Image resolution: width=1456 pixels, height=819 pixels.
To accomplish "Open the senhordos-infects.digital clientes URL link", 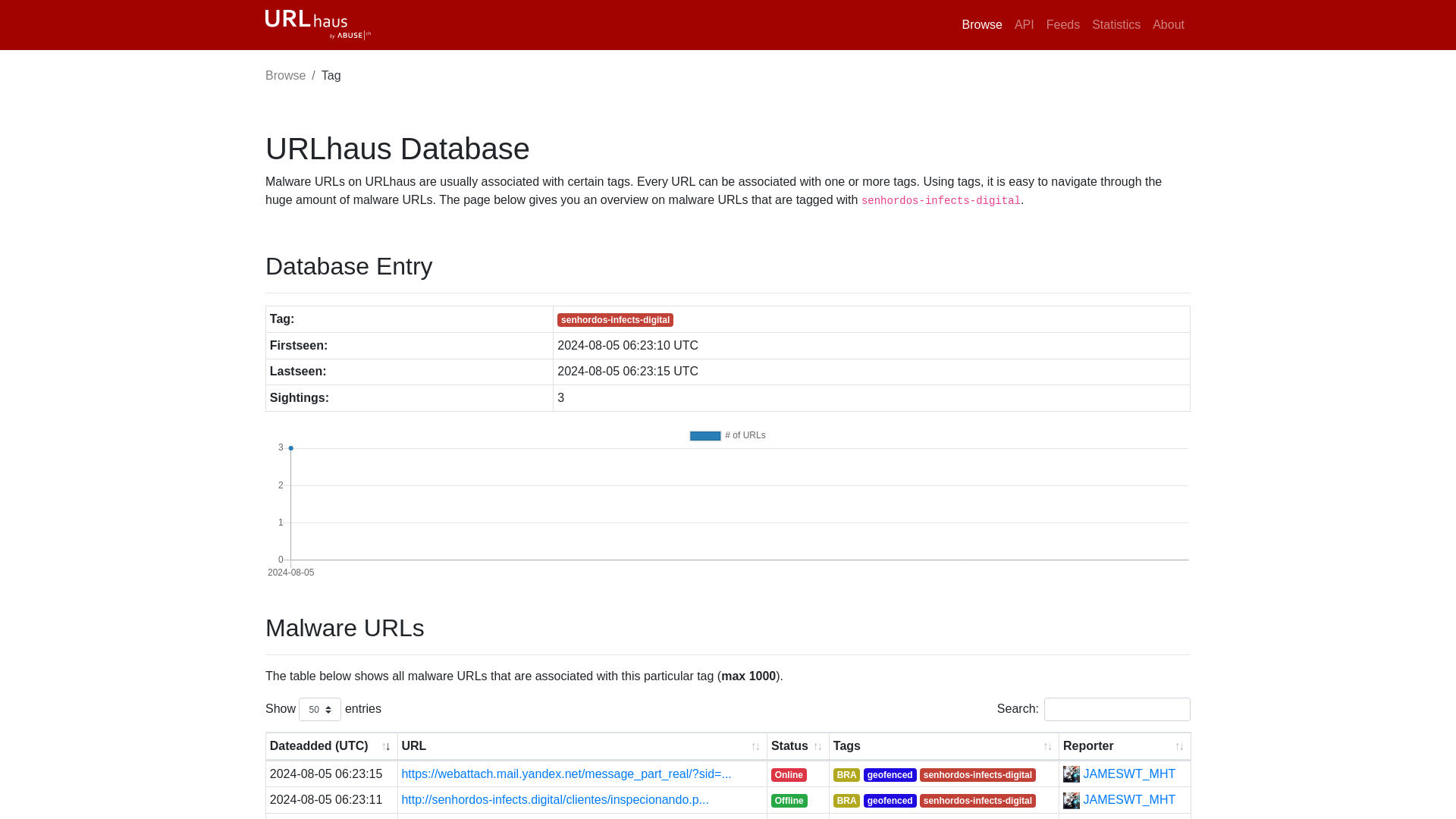I will point(554,800).
